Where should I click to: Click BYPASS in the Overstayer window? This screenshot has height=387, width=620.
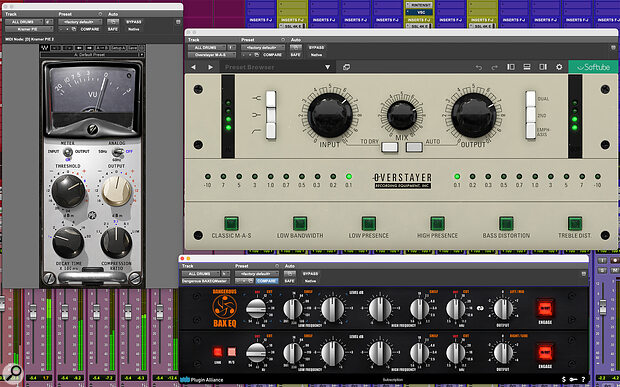316,47
